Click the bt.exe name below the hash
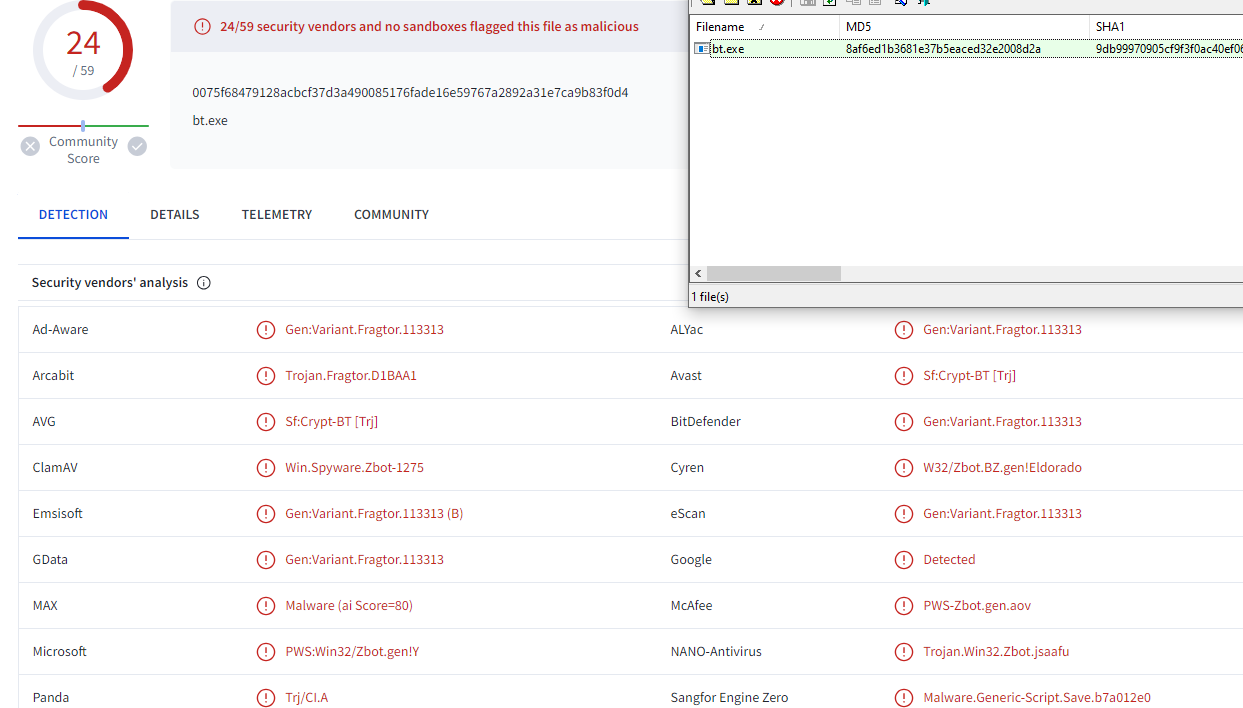Viewport: 1243px width, 708px height. [210, 121]
